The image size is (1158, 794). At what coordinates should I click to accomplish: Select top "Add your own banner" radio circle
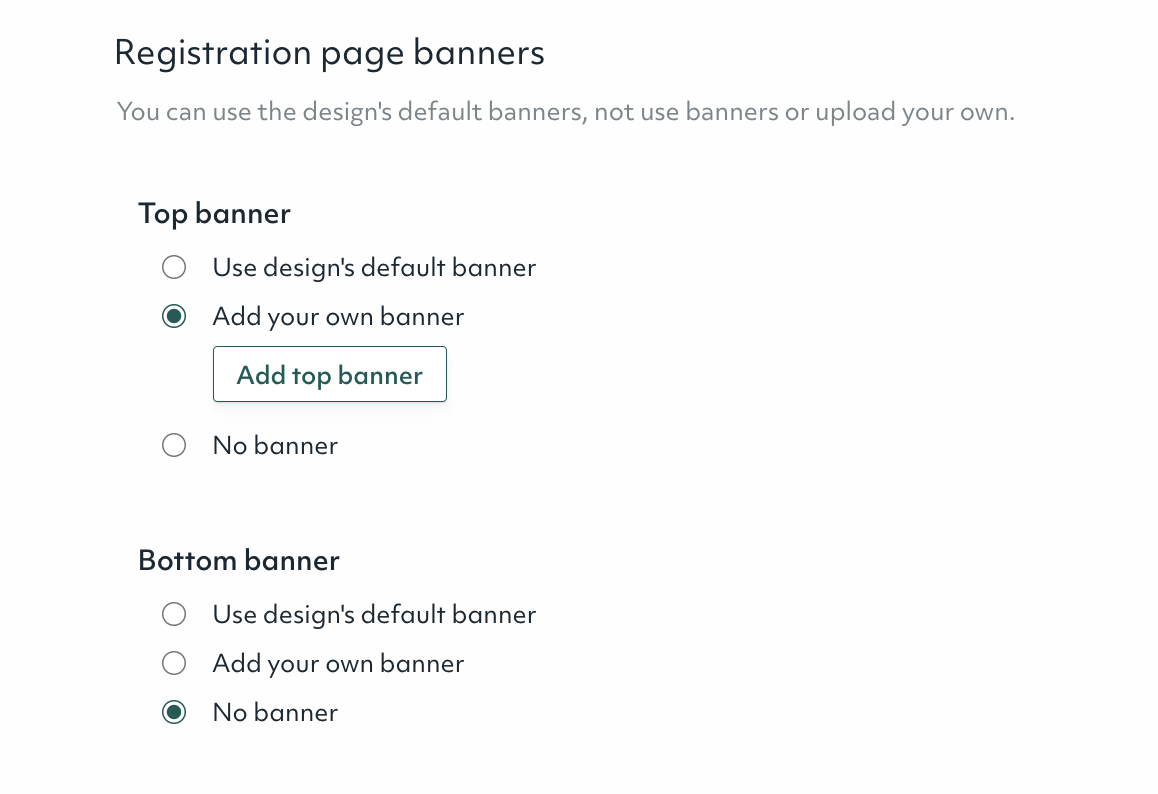tap(174, 317)
